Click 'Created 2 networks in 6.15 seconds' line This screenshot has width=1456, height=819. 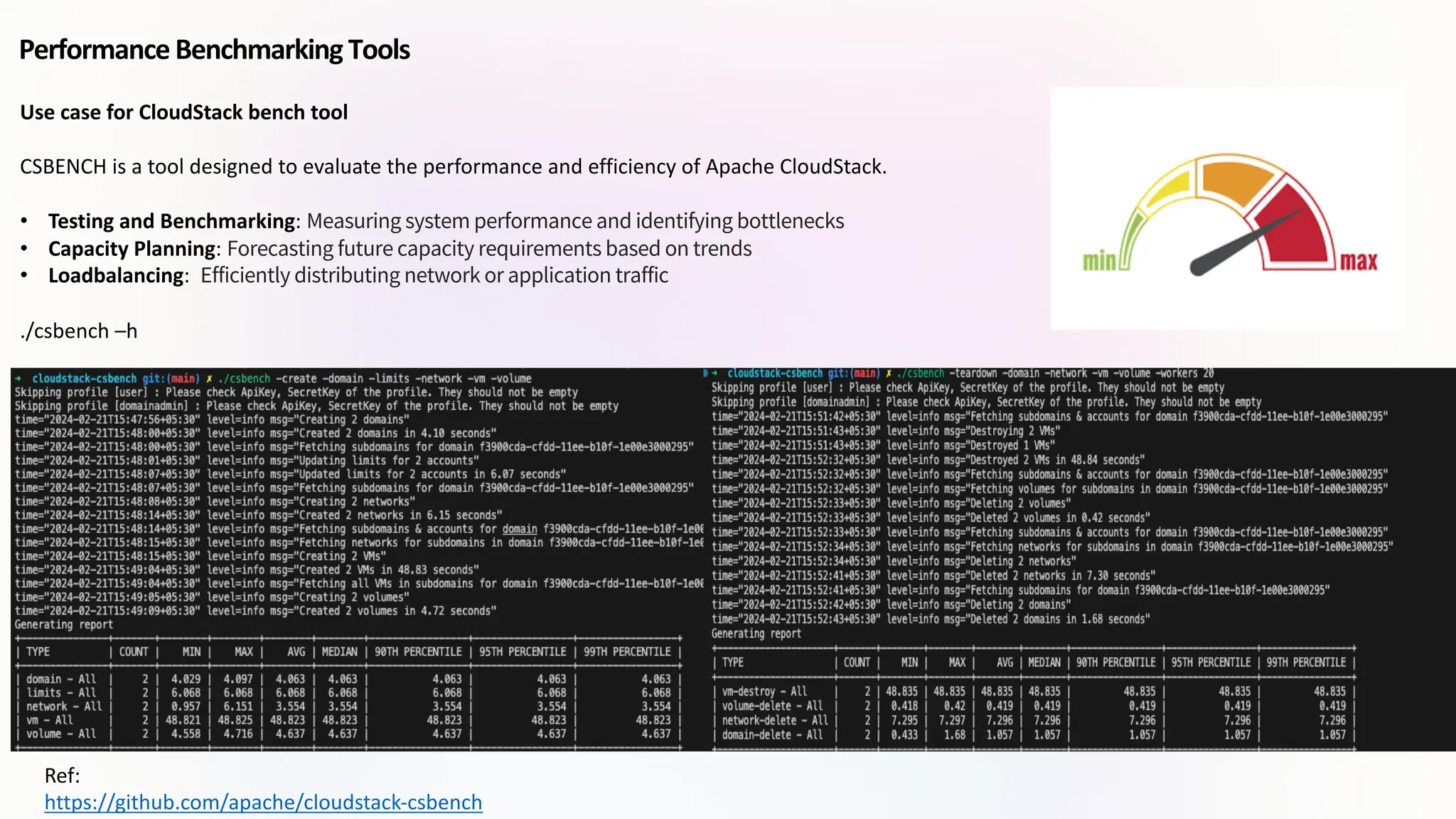point(259,515)
